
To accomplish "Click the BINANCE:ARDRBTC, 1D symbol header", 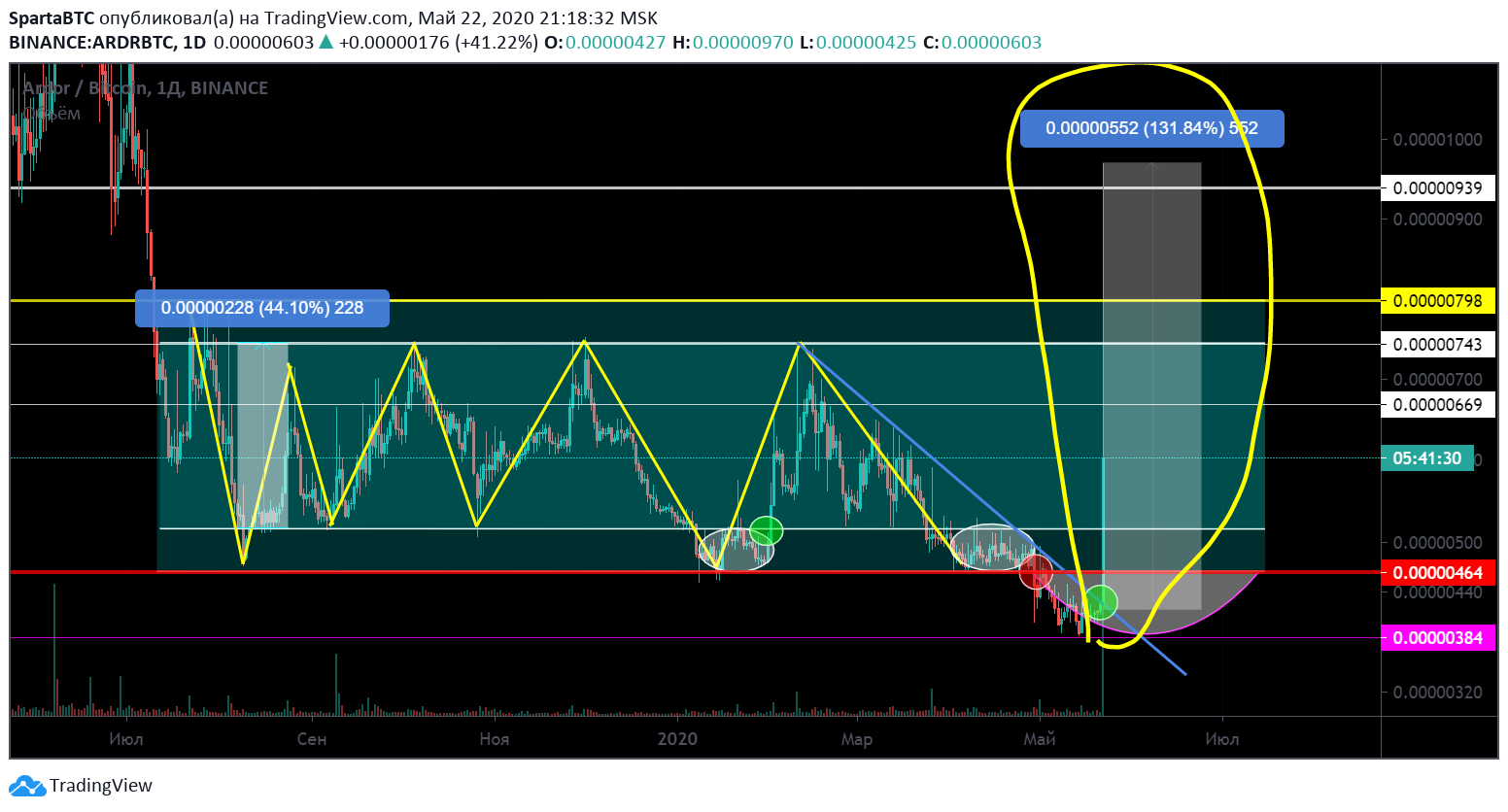I will click(107, 43).
